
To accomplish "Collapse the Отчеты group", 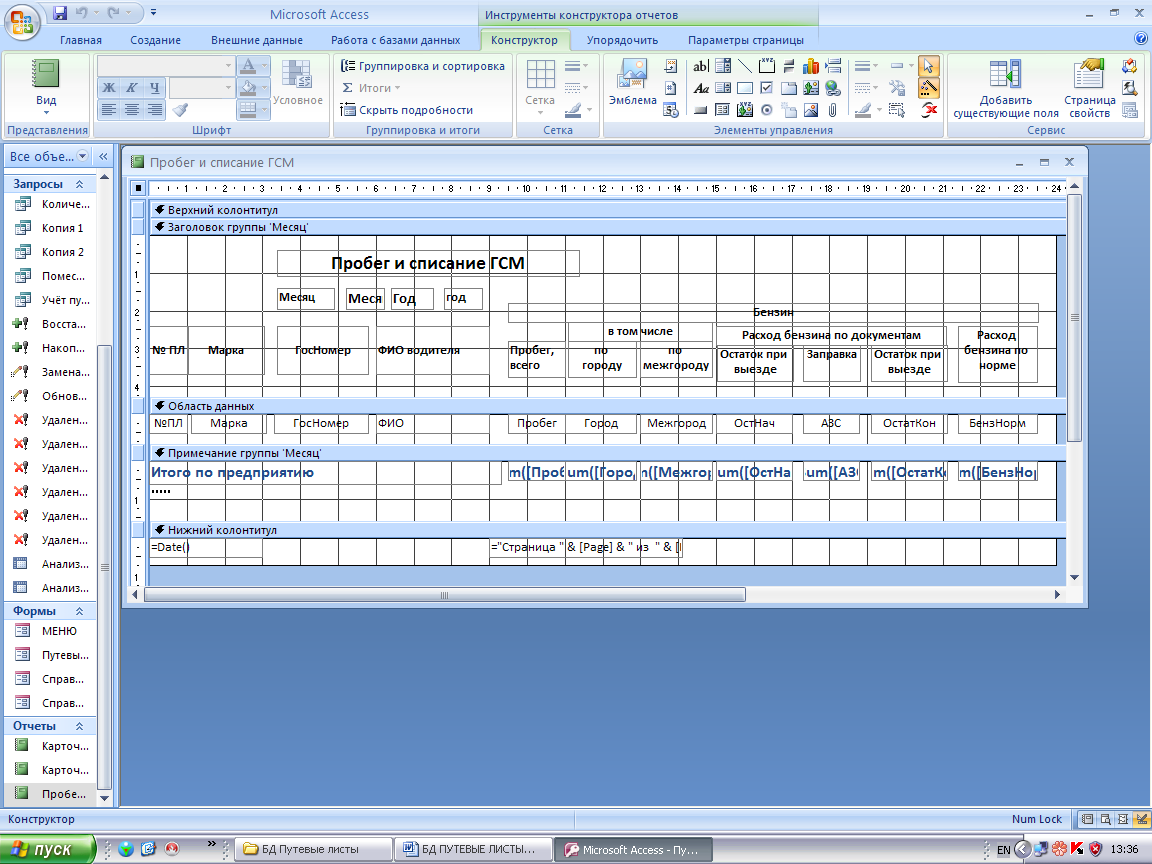I will coord(79,726).
